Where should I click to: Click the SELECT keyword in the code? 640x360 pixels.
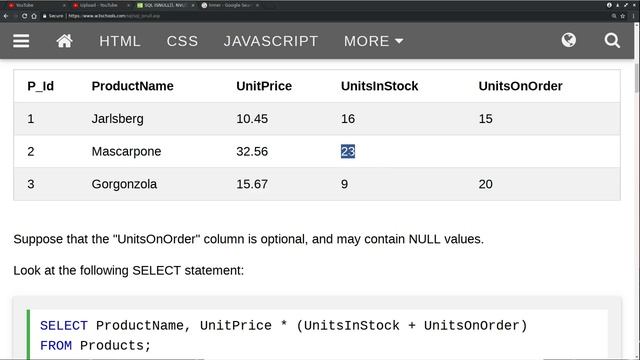[64, 326]
